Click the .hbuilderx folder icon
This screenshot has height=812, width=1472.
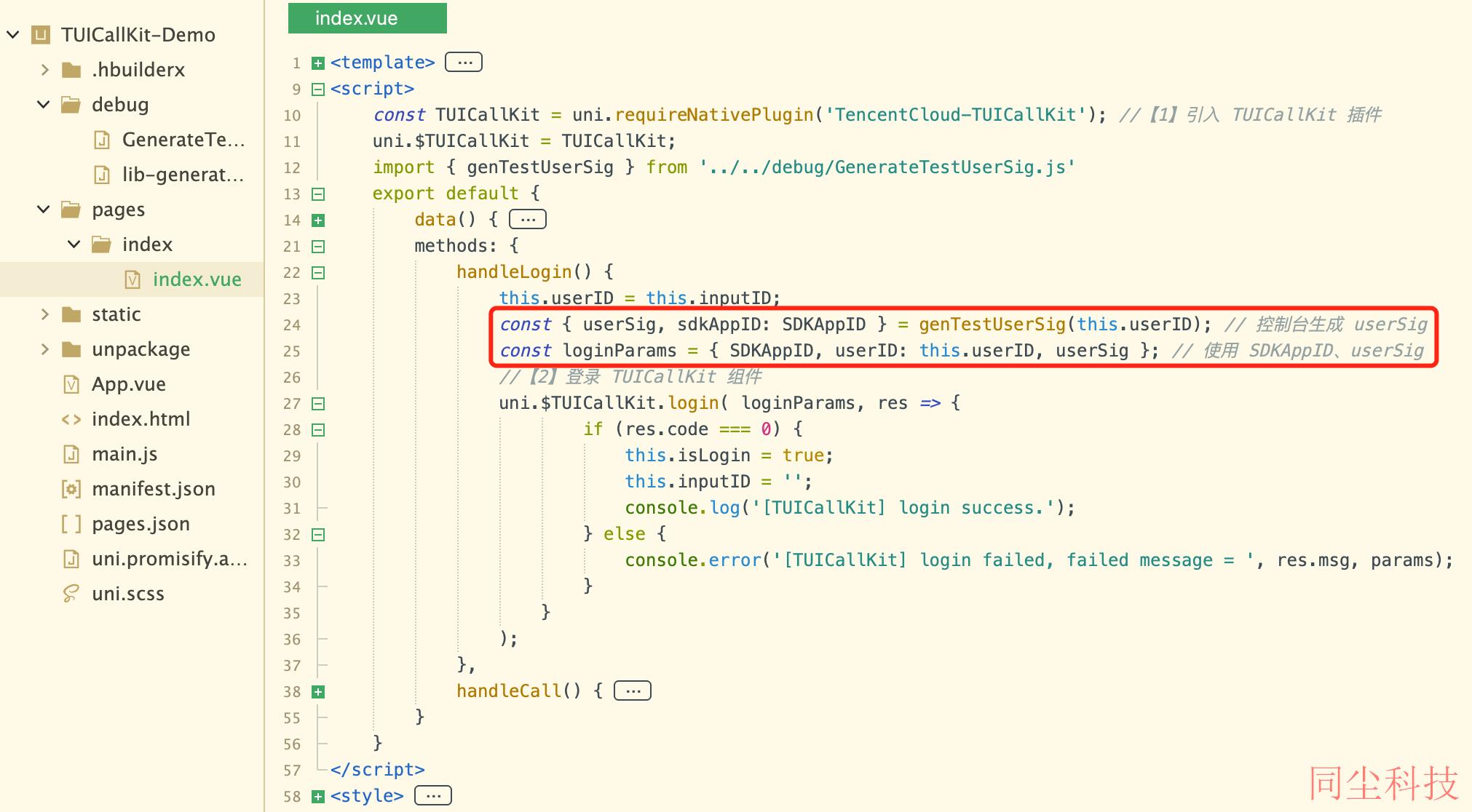point(71,70)
